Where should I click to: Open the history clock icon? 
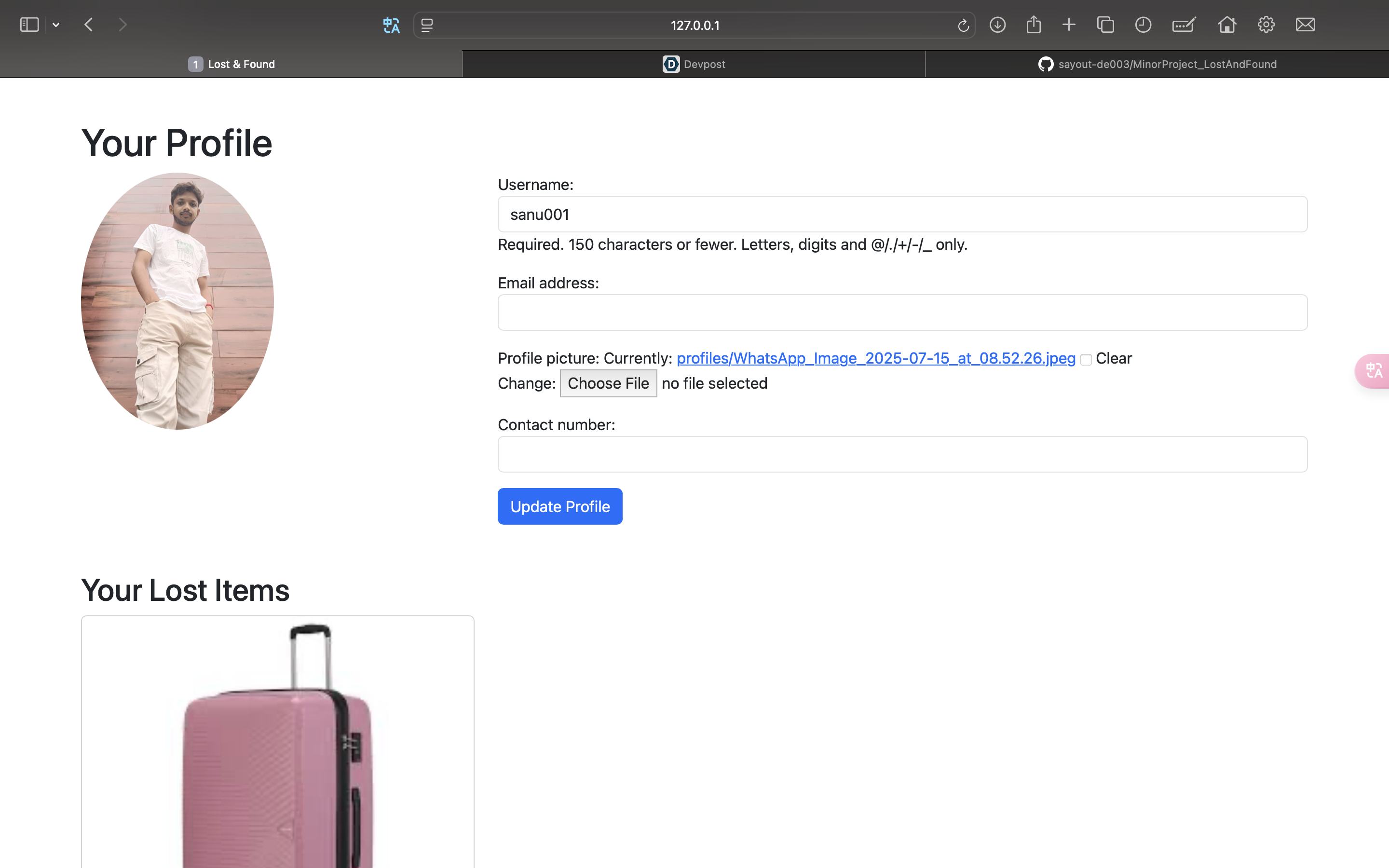[1143, 25]
